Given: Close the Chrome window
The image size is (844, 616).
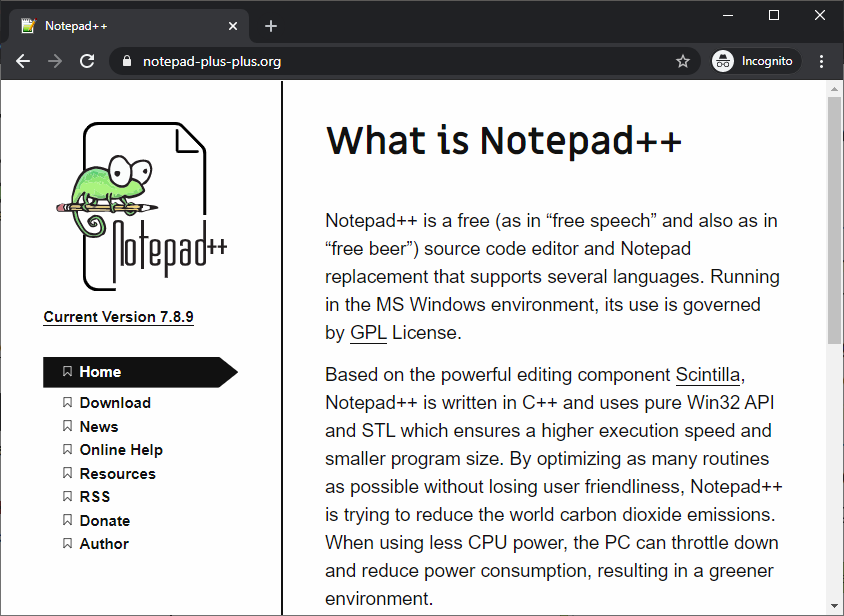Looking at the screenshot, I should pyautogui.click(x=820, y=16).
